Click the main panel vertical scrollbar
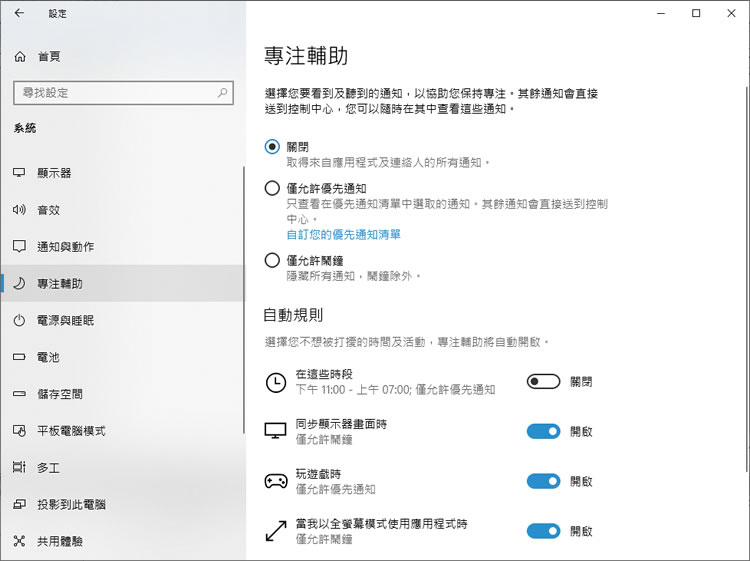 point(747,279)
